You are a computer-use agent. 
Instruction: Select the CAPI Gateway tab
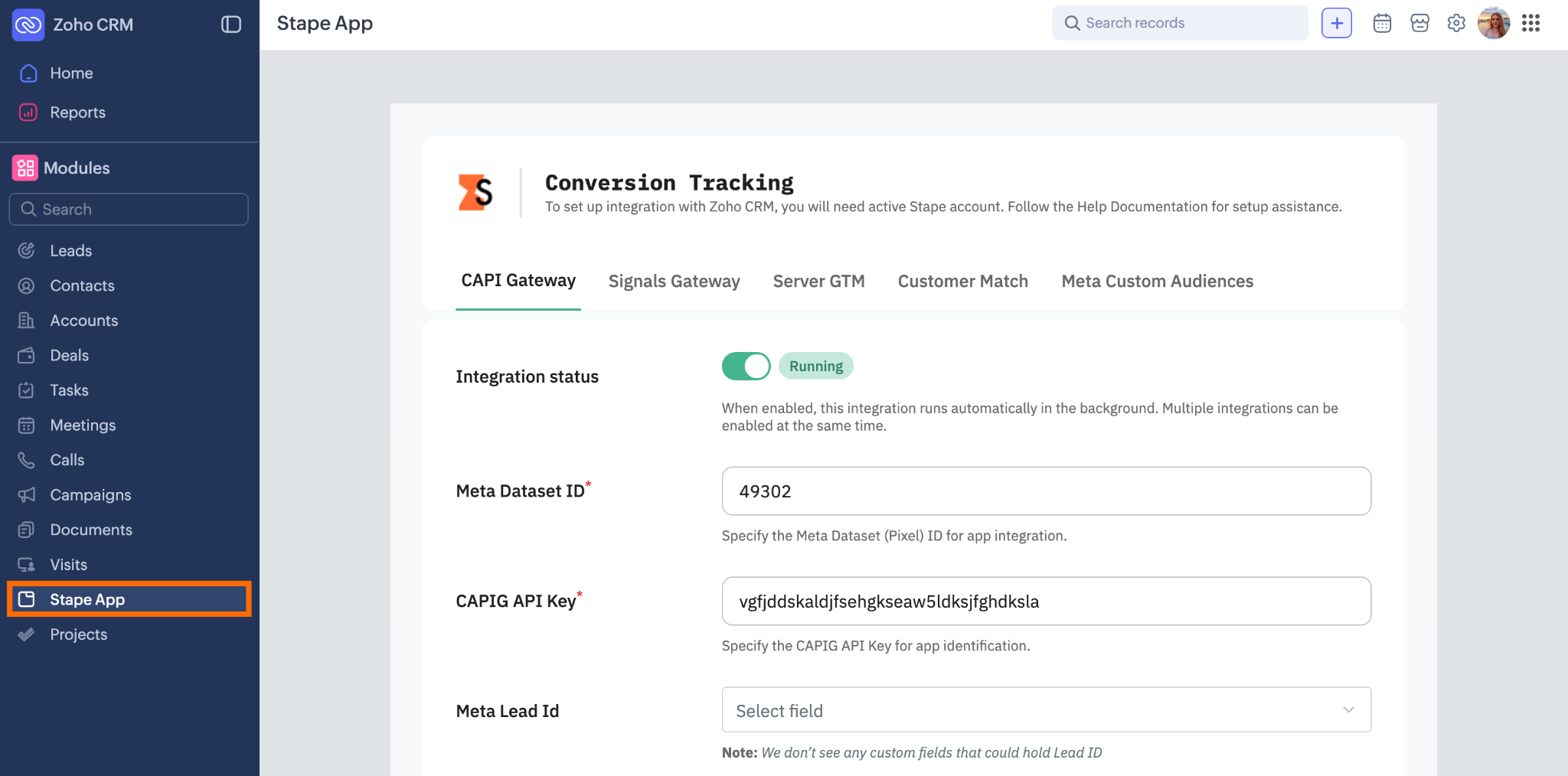point(518,281)
